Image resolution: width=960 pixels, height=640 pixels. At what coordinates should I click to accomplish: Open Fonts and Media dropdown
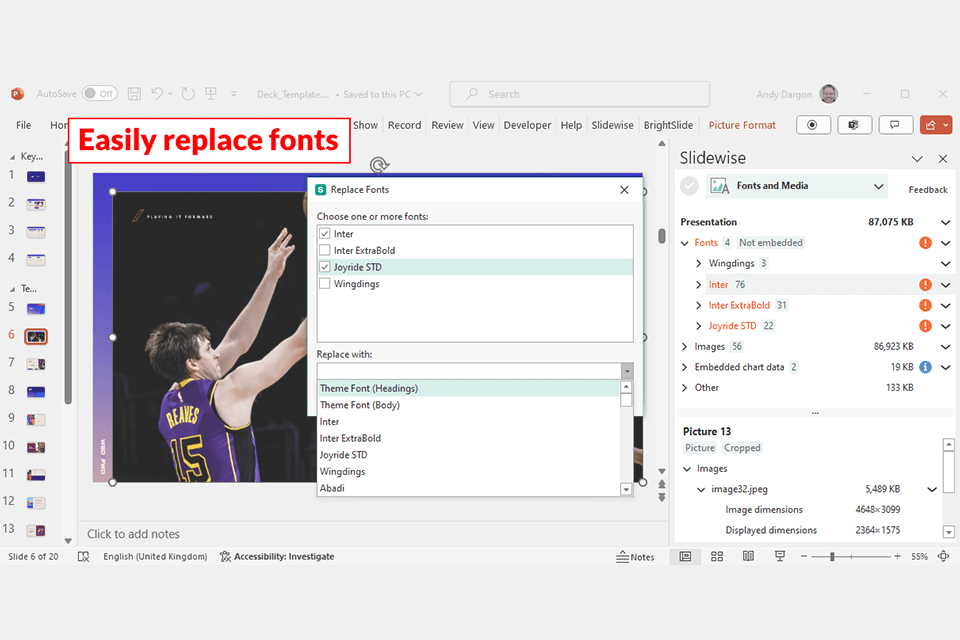tap(879, 186)
